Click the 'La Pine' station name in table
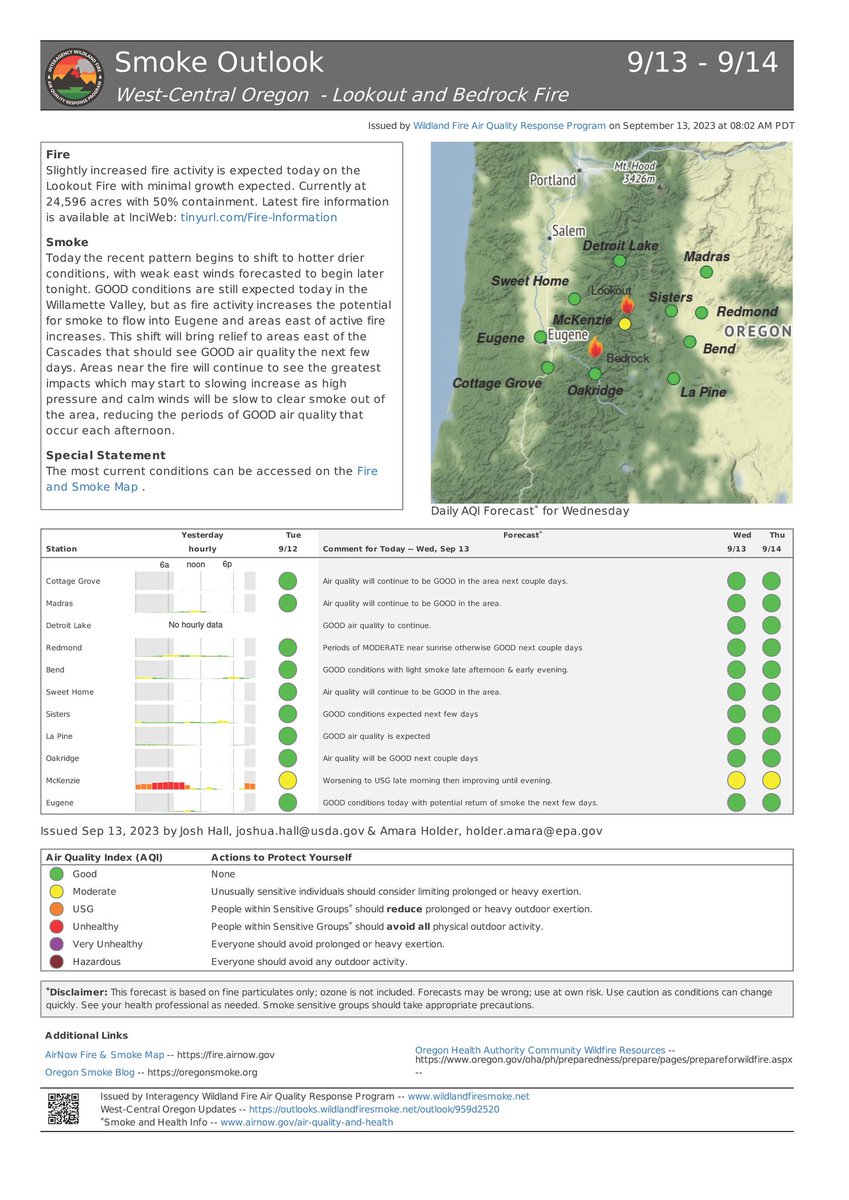Screen dimensions: 849x1200 [x=60, y=736]
